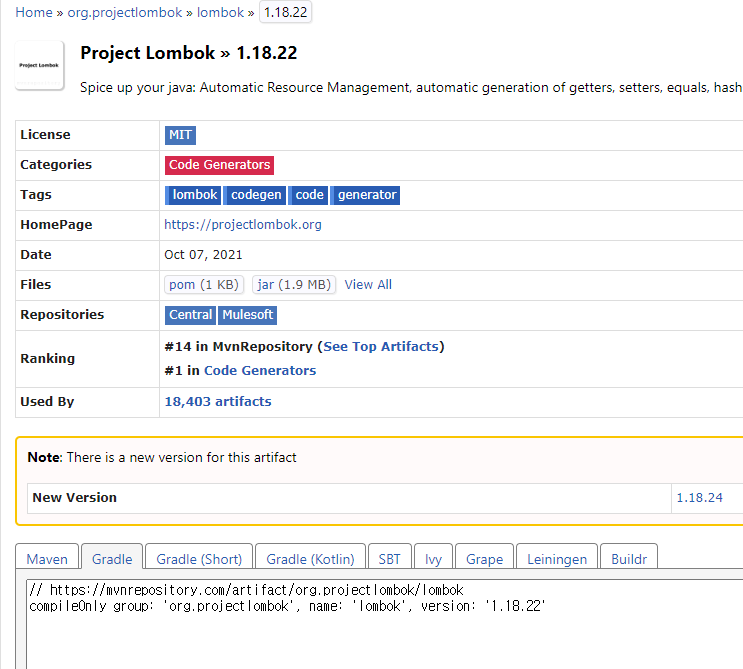743x669 pixels.
Task: Click See Top Artifacts link
Action: tap(381, 347)
